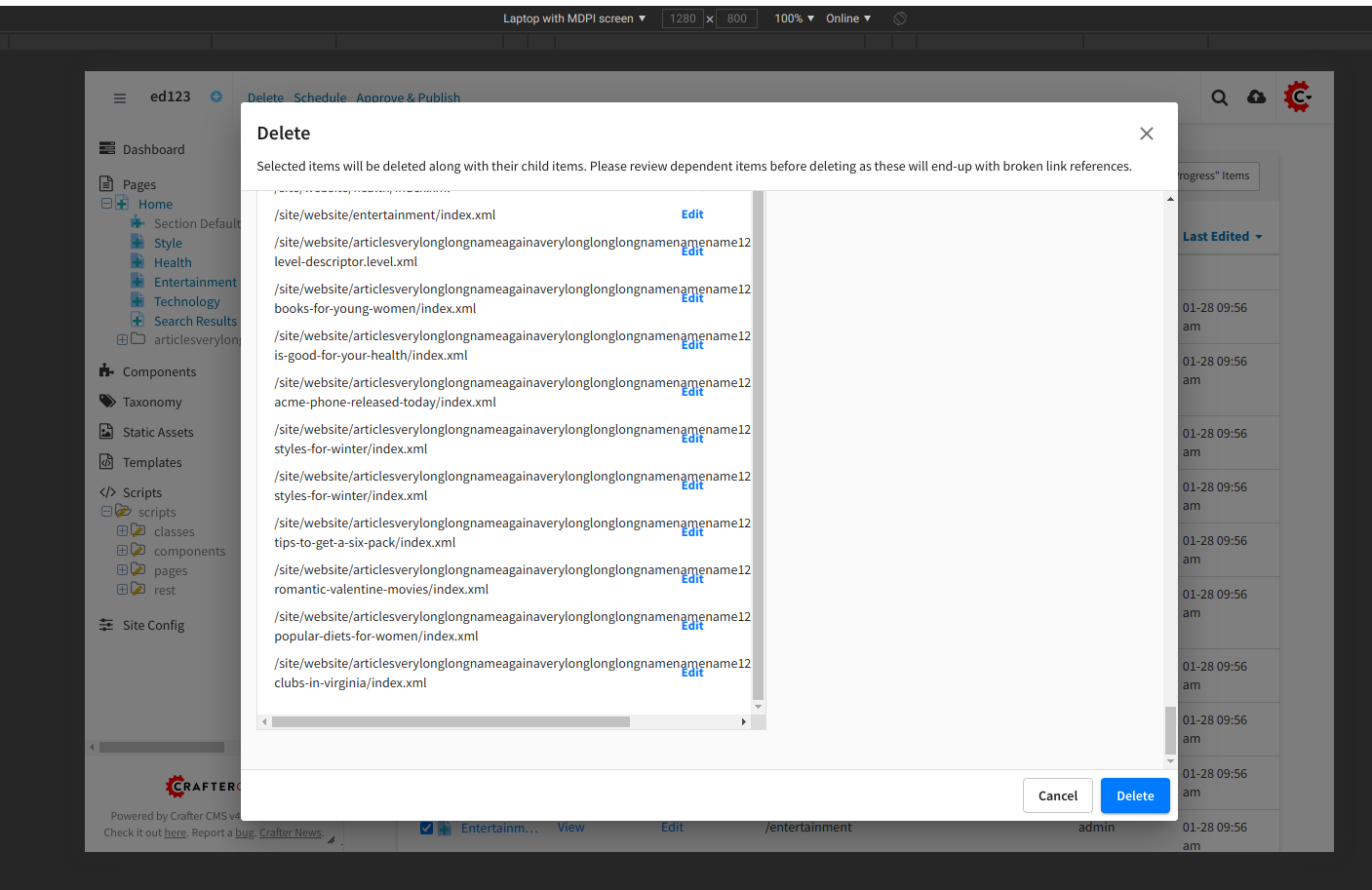Click the Components puzzle icon
Screen dimensions: 1372x890
click(106, 370)
